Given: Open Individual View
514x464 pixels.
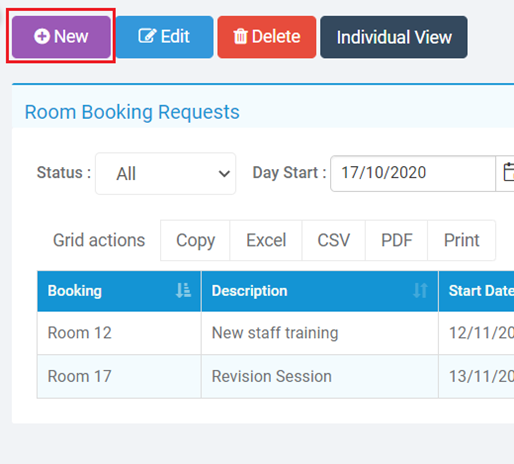Looking at the screenshot, I should tap(394, 37).
